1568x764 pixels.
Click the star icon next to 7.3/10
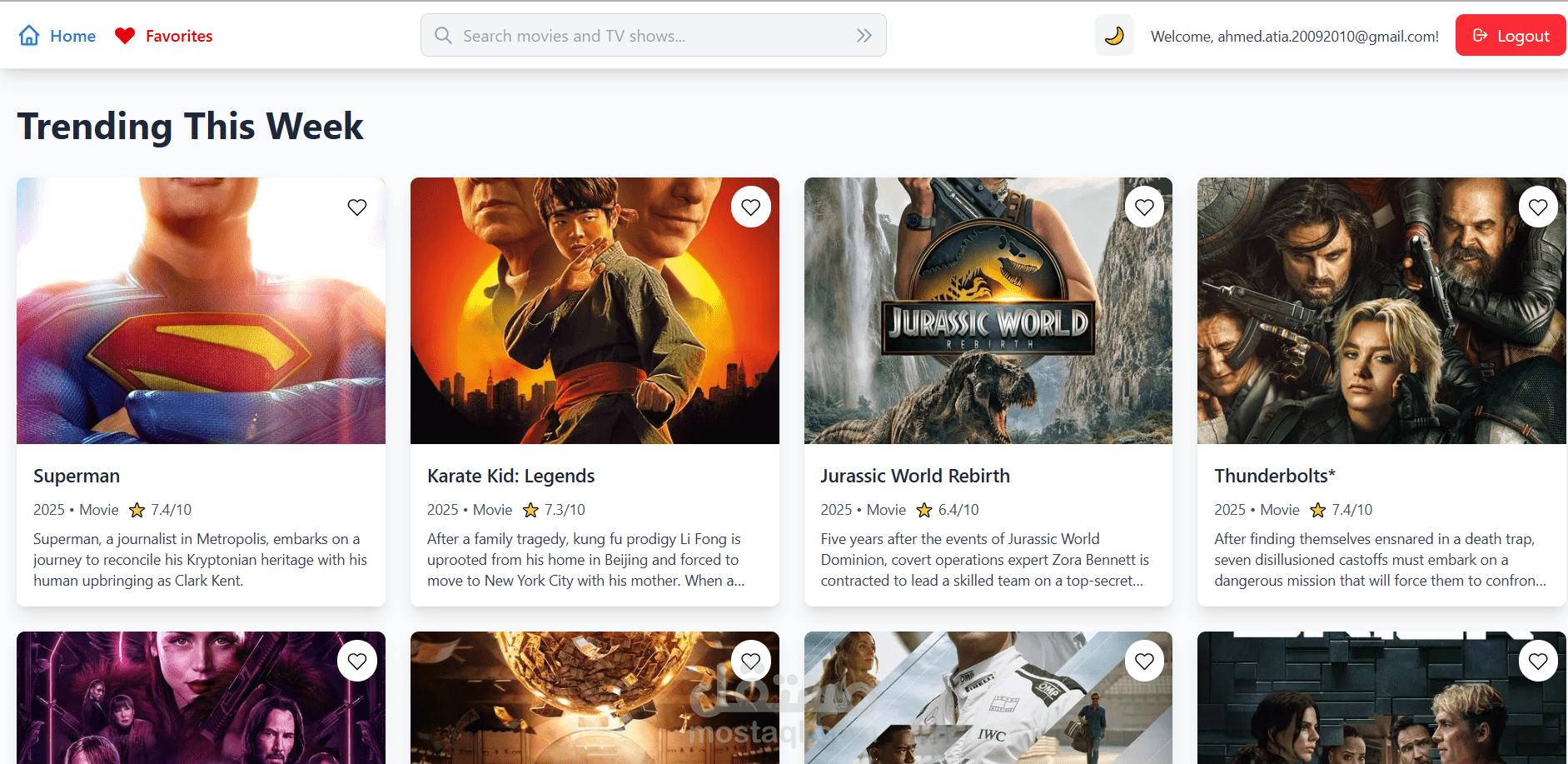531,510
